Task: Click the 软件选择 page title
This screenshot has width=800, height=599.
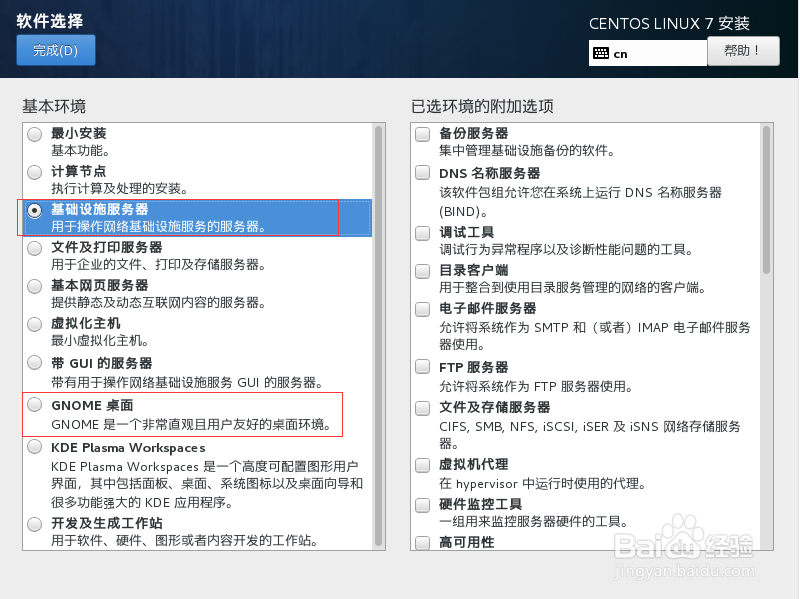Action: click(49, 21)
